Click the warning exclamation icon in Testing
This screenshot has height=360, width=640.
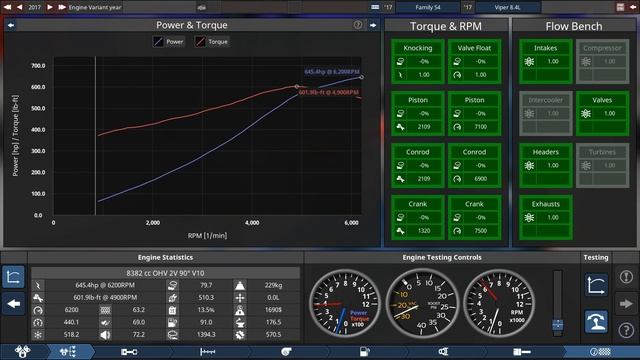coord(626,277)
